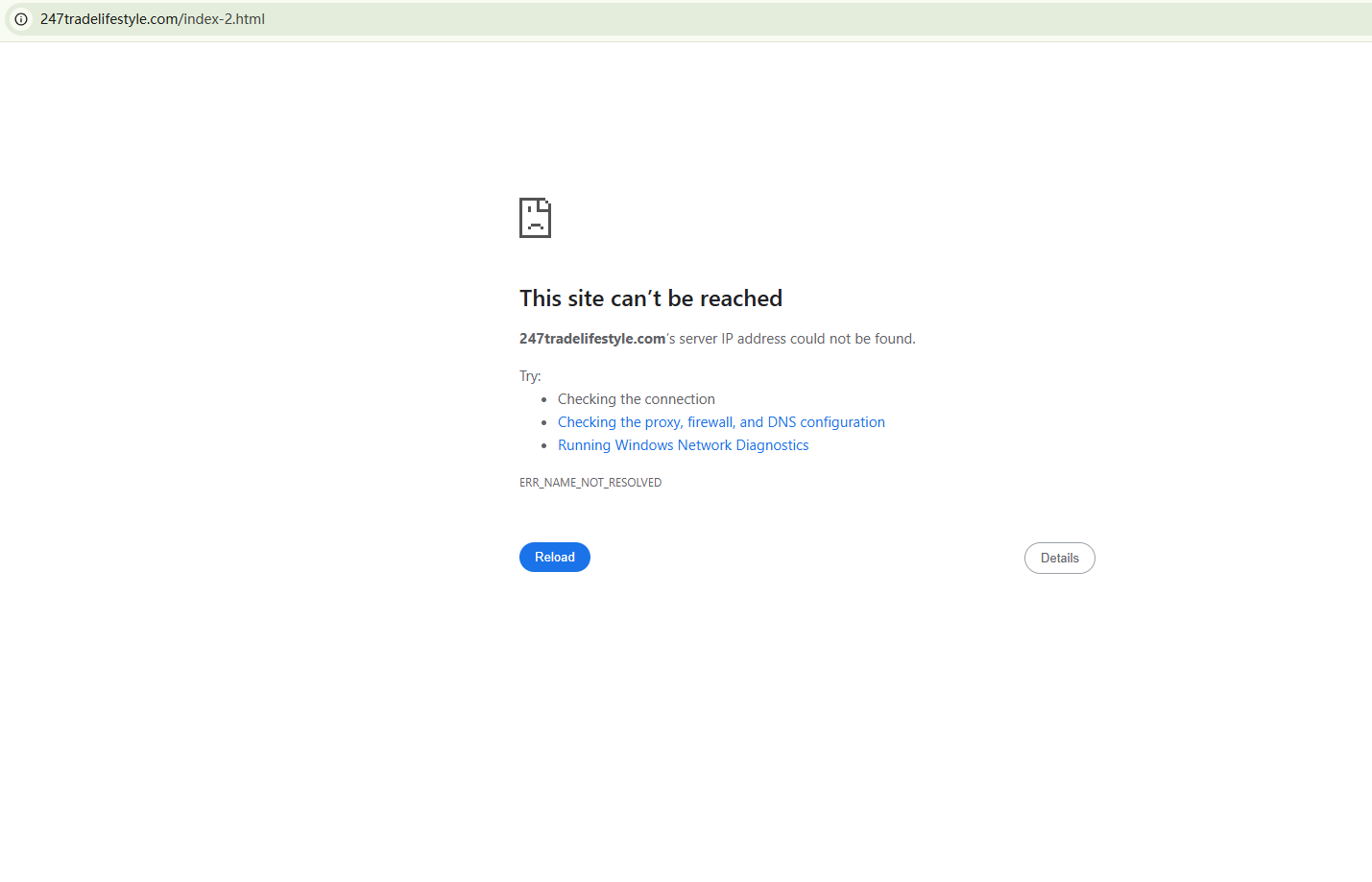Click the bullet before Network Diagnostics link

[x=543, y=446]
